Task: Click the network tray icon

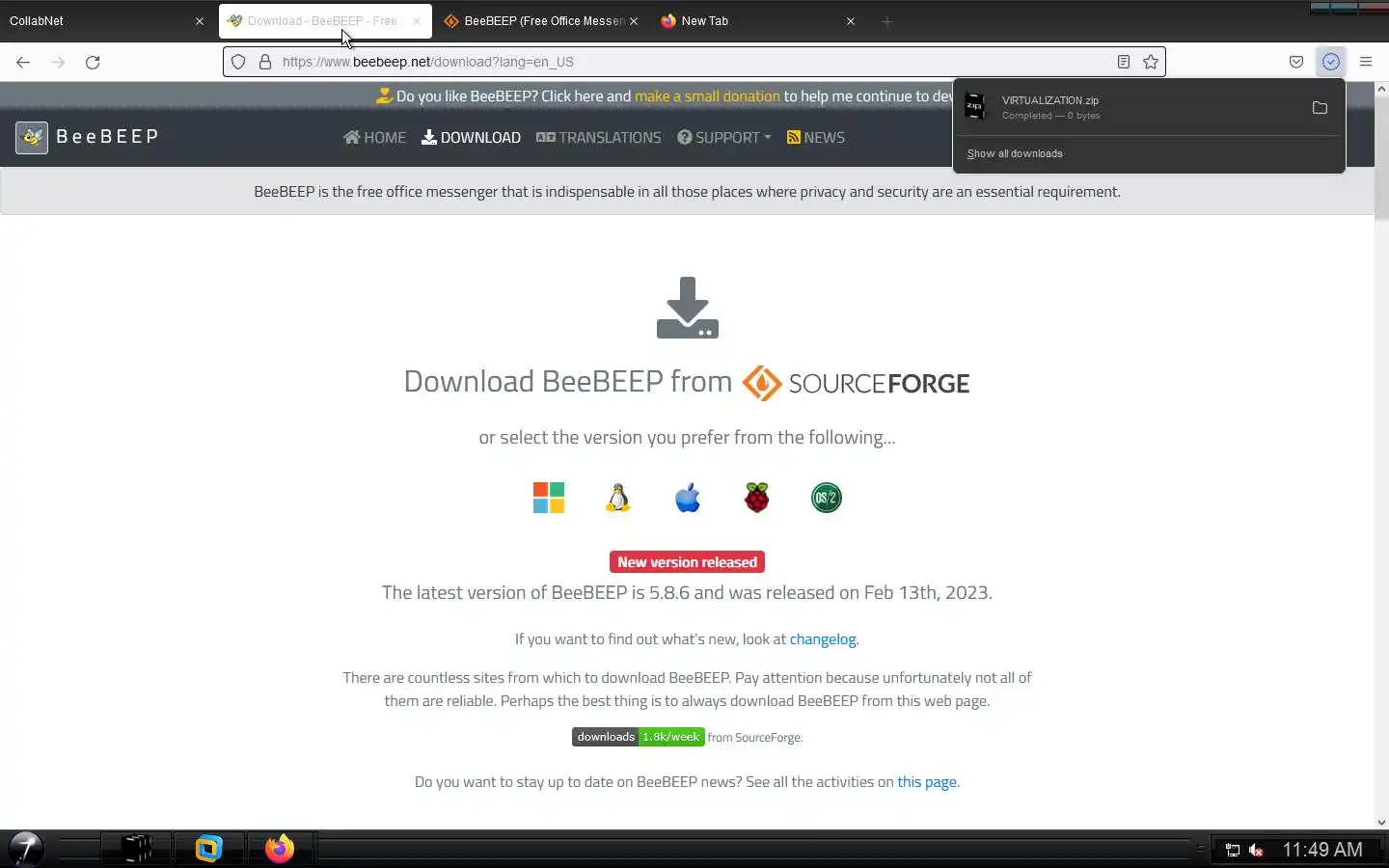Action: (1232, 850)
